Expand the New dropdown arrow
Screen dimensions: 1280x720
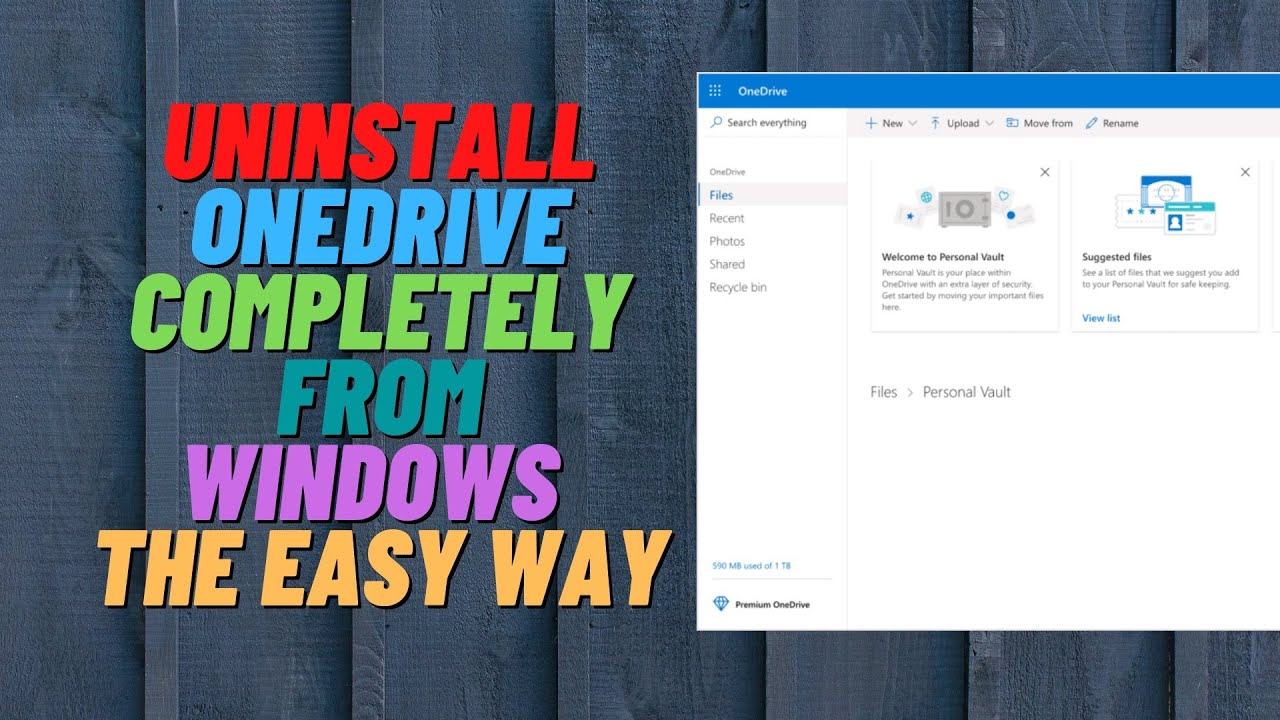coord(912,123)
